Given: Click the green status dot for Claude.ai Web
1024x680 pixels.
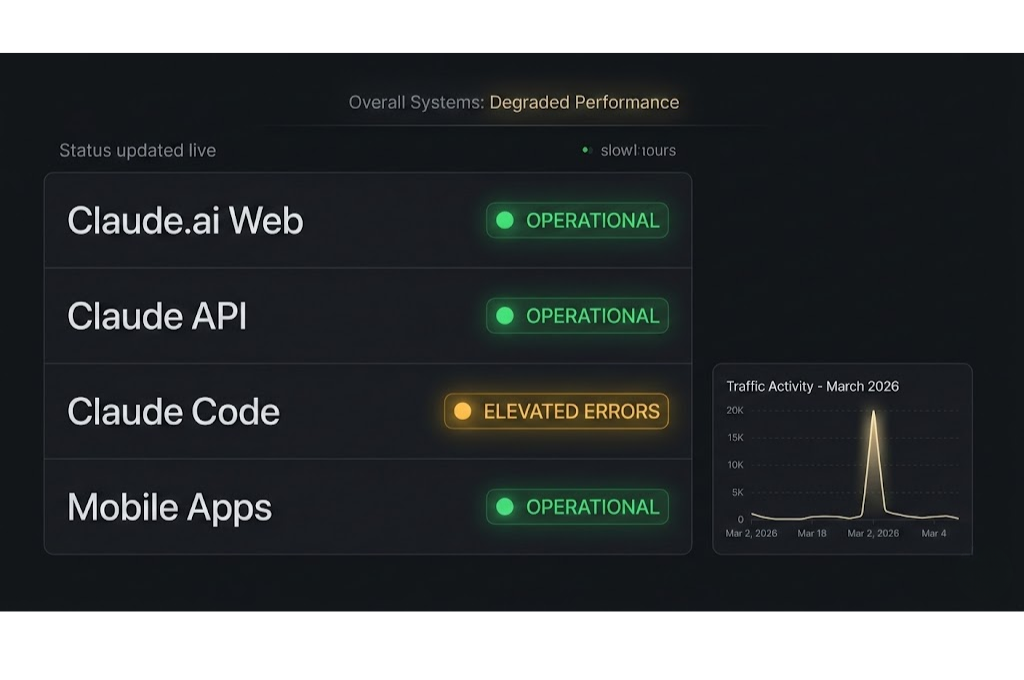Looking at the screenshot, I should 505,220.
